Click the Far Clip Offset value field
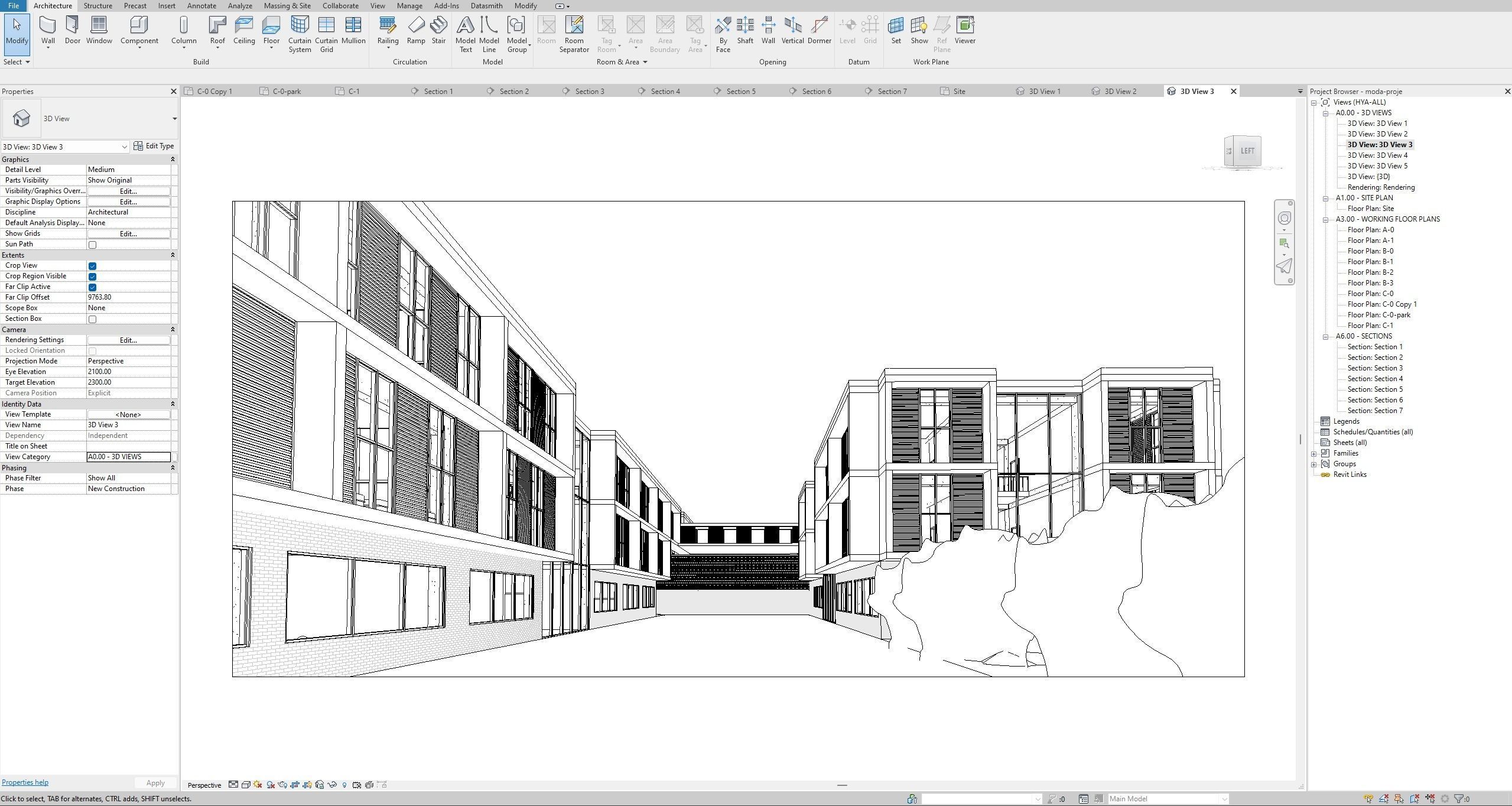This screenshot has width=1512, height=806. [x=129, y=297]
